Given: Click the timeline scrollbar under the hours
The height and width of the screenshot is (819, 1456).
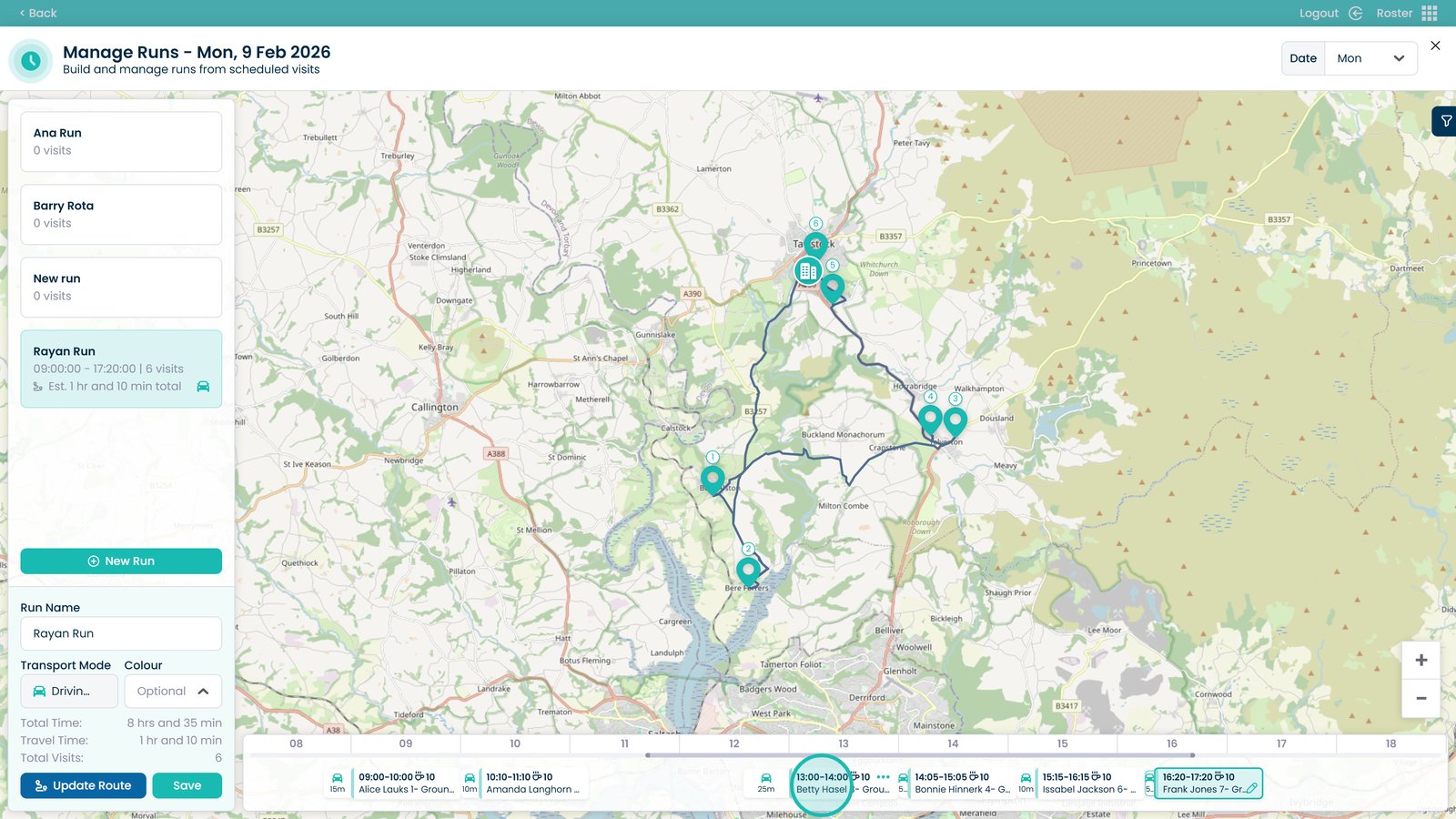Looking at the screenshot, I should point(920,755).
